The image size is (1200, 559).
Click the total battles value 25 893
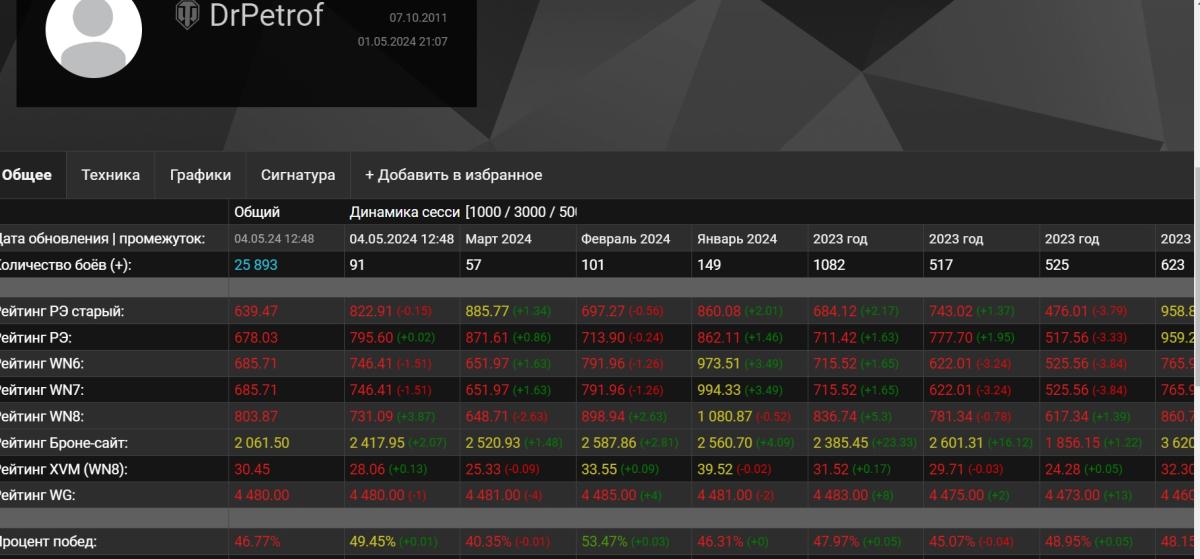[256, 265]
